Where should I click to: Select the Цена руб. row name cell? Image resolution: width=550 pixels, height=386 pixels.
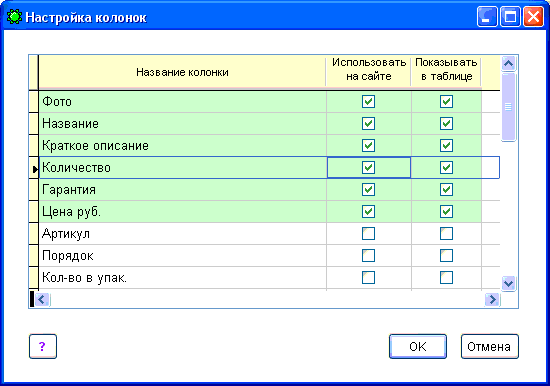[183, 212]
